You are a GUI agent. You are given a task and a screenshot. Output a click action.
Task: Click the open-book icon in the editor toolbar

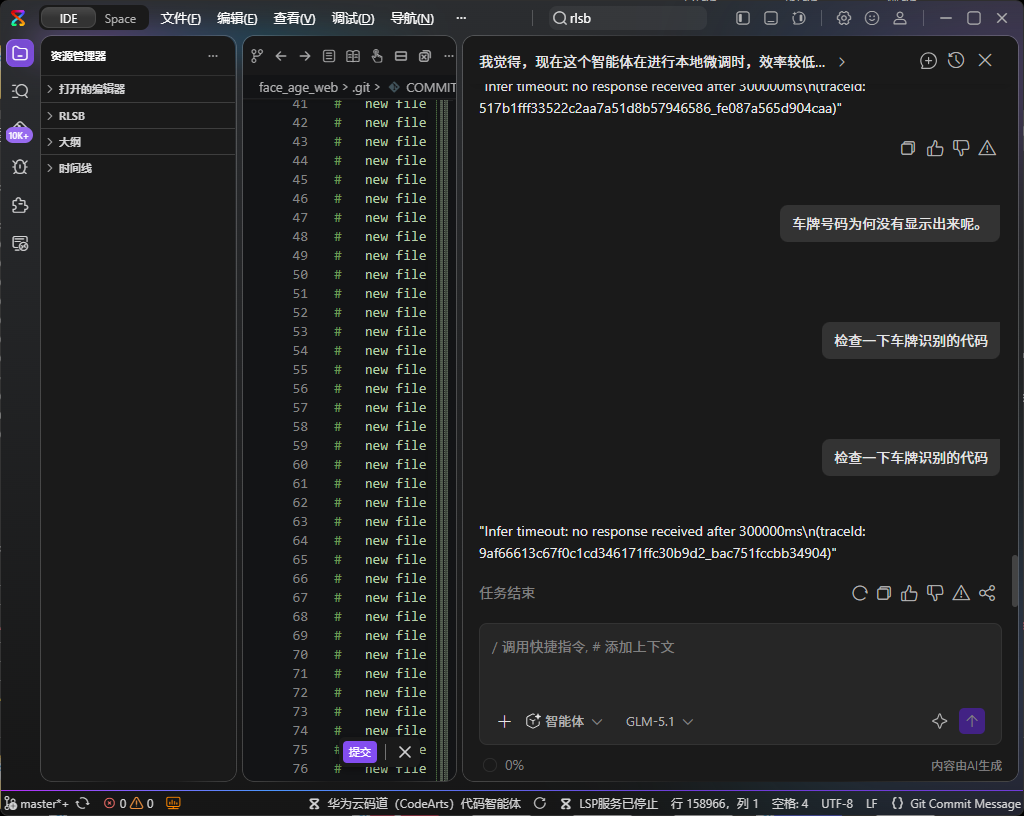click(x=353, y=56)
